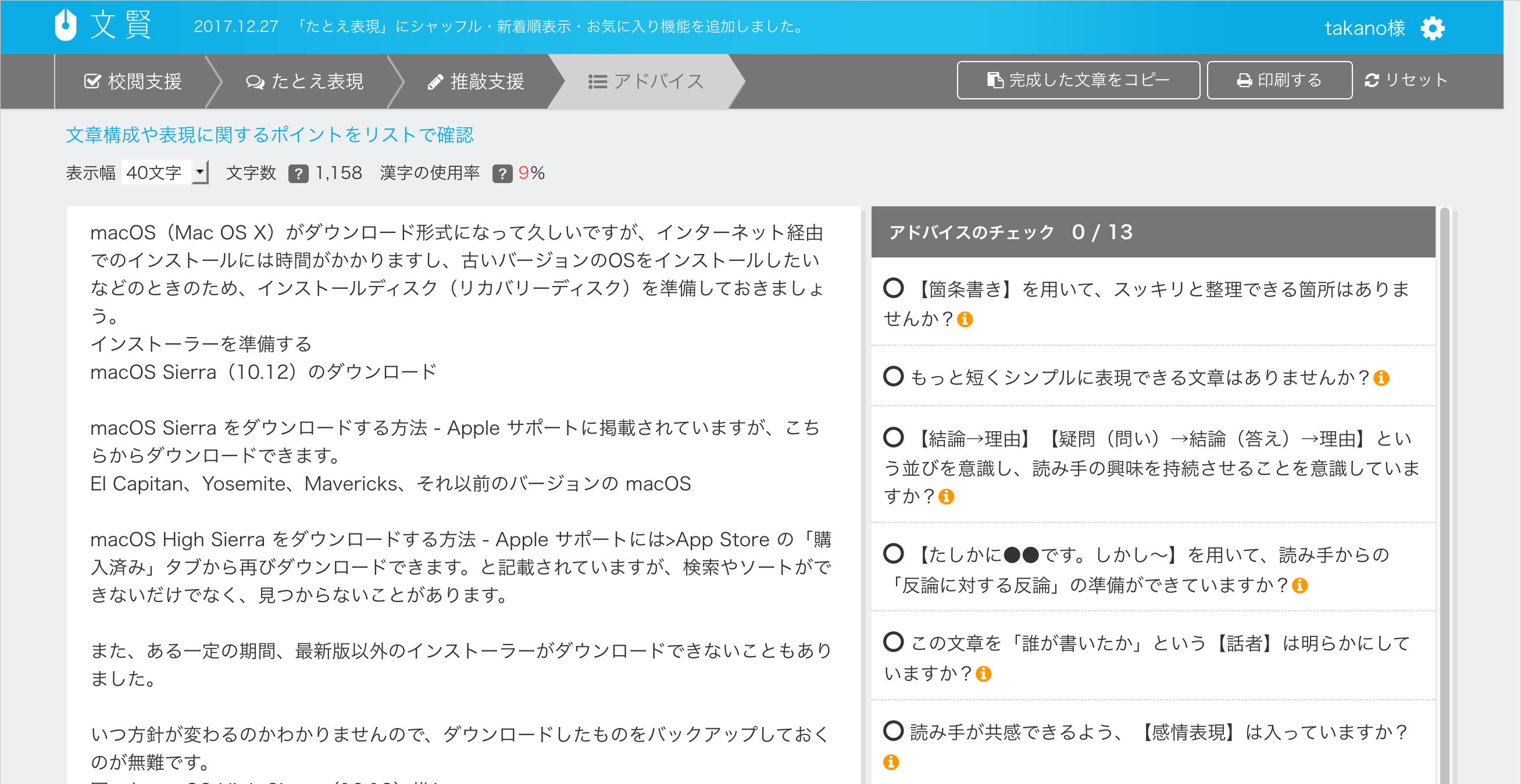Click the paragraph starting また、ある一定の期間
Screen dimensions: 1521x784
pos(461,664)
